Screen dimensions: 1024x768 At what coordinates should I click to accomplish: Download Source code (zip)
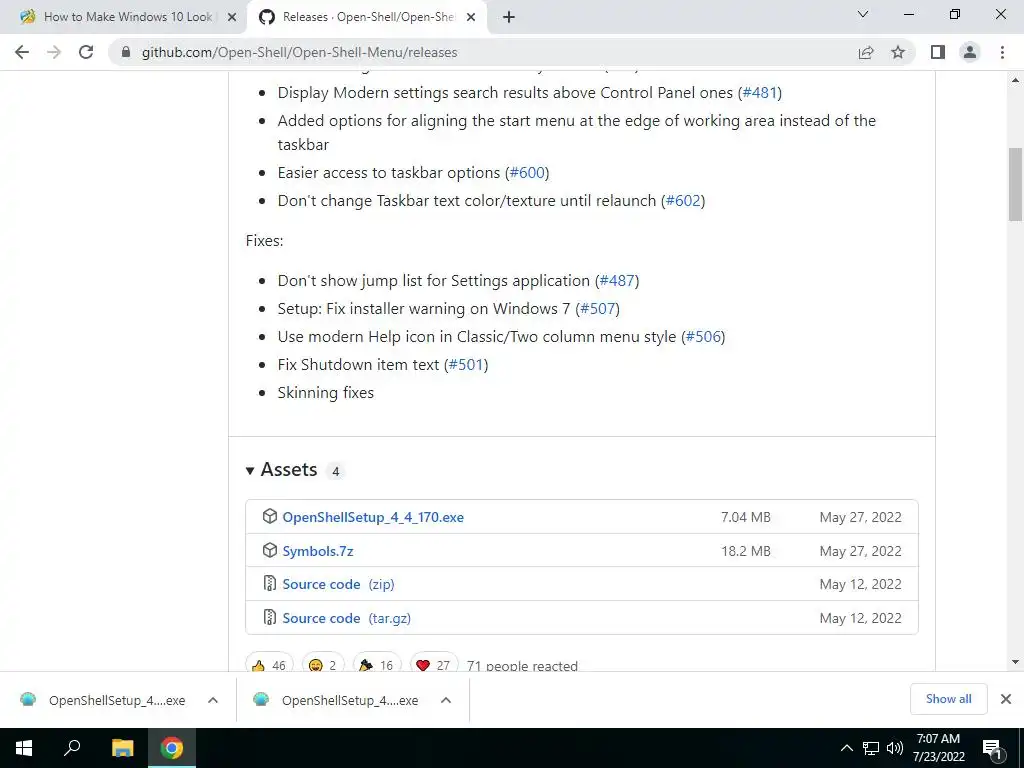(x=338, y=584)
